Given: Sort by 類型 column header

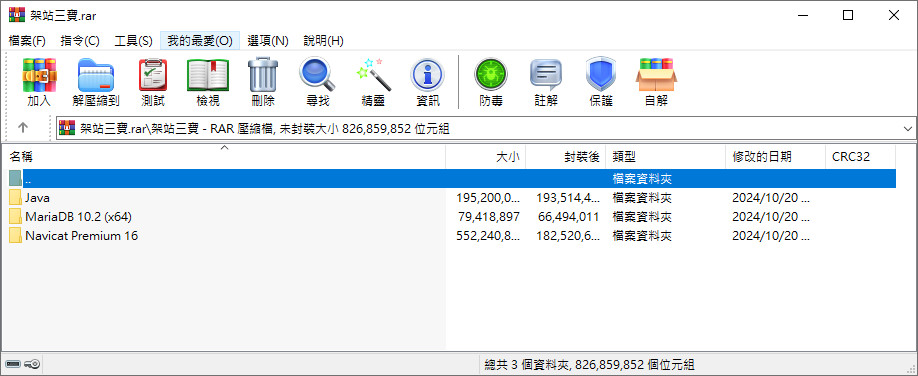Looking at the screenshot, I should pyautogui.click(x=666, y=156).
